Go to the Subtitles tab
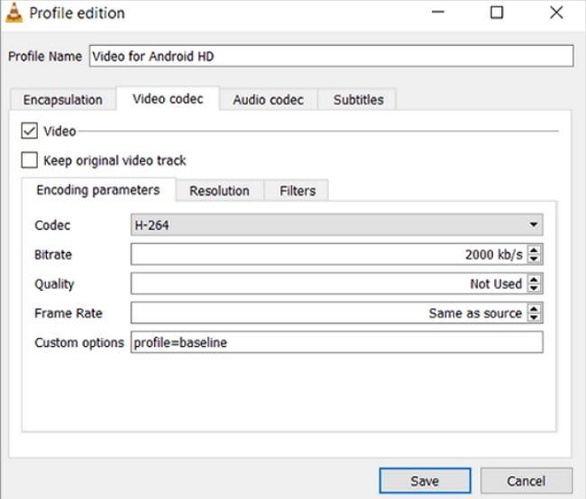 (x=358, y=100)
